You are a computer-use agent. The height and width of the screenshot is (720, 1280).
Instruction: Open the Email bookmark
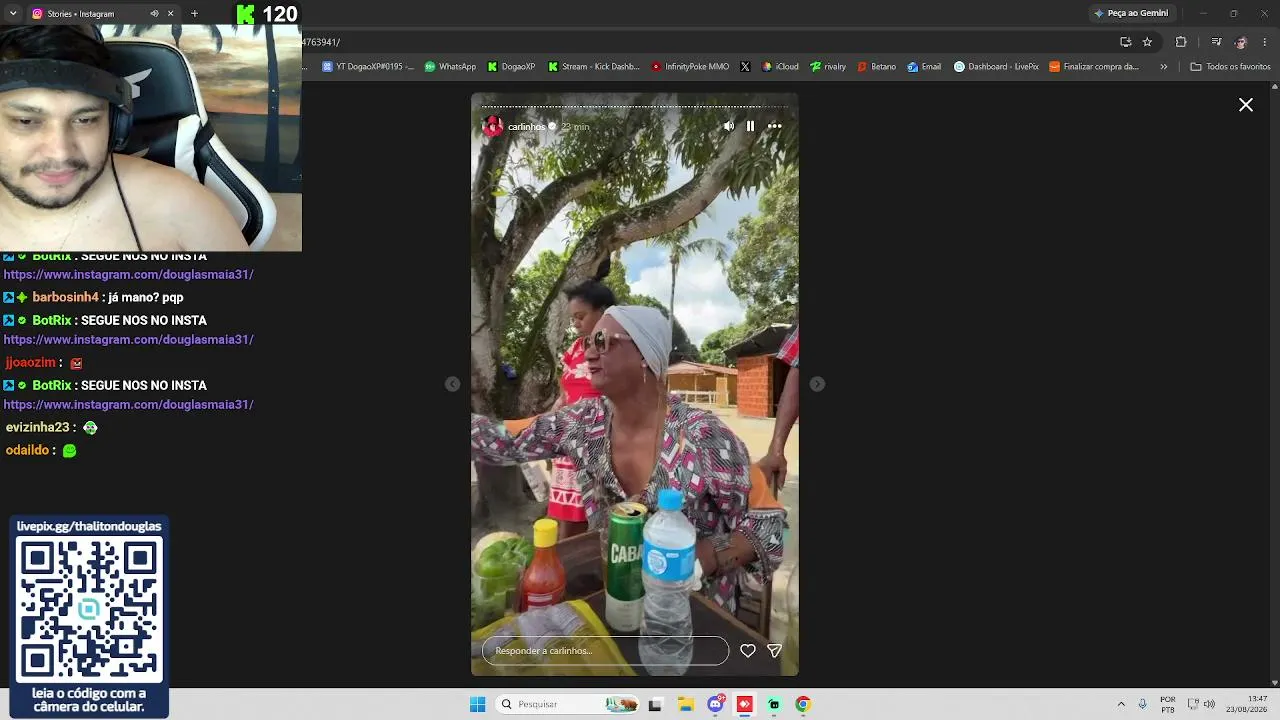[x=924, y=67]
